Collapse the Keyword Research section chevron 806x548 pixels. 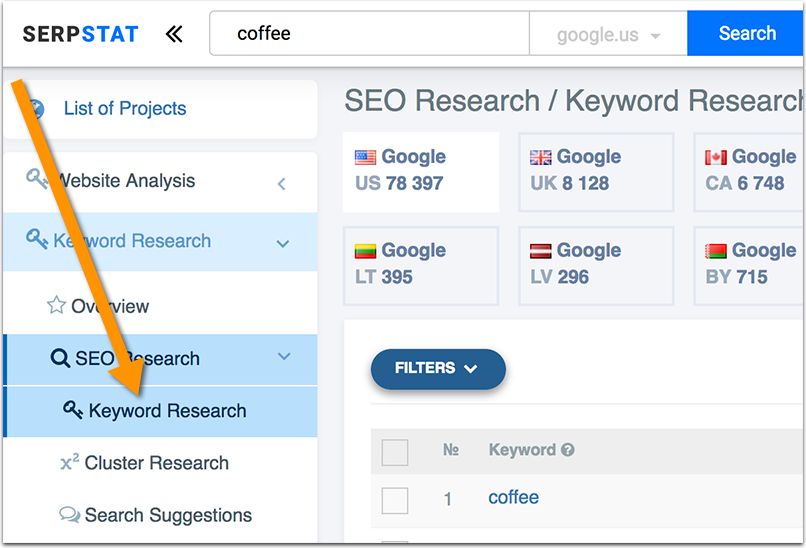[283, 243]
